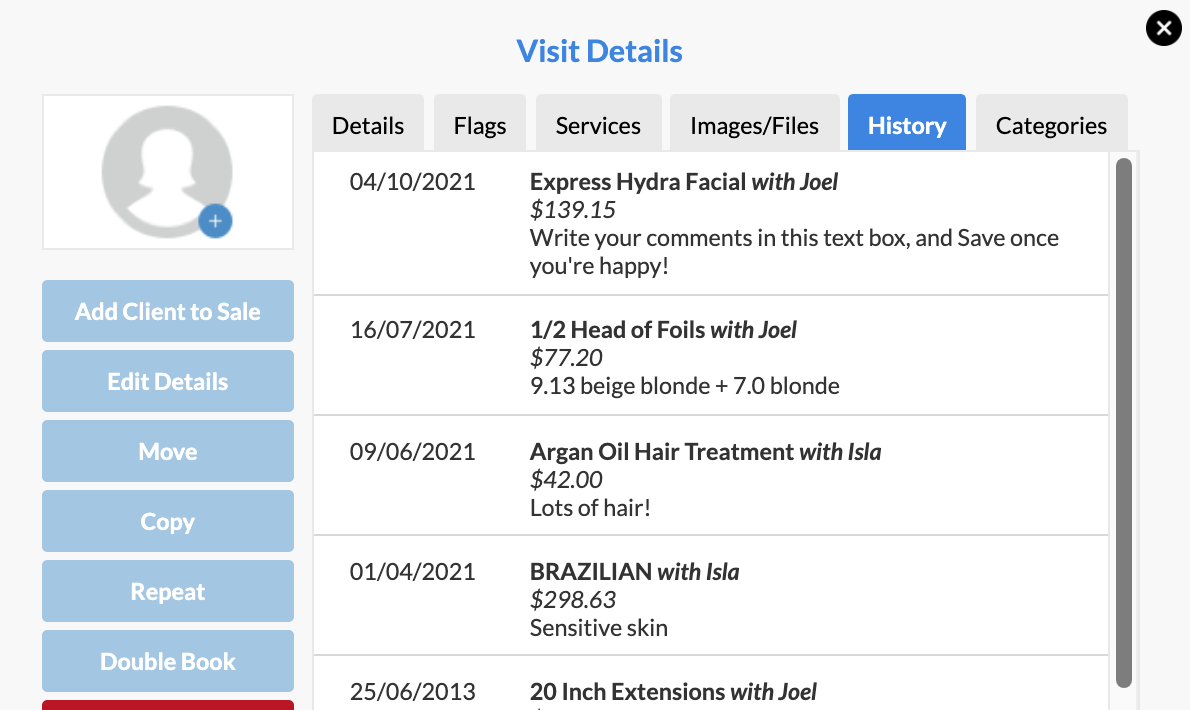
Task: Select the 16/07/2021 date entry
Action: click(412, 330)
